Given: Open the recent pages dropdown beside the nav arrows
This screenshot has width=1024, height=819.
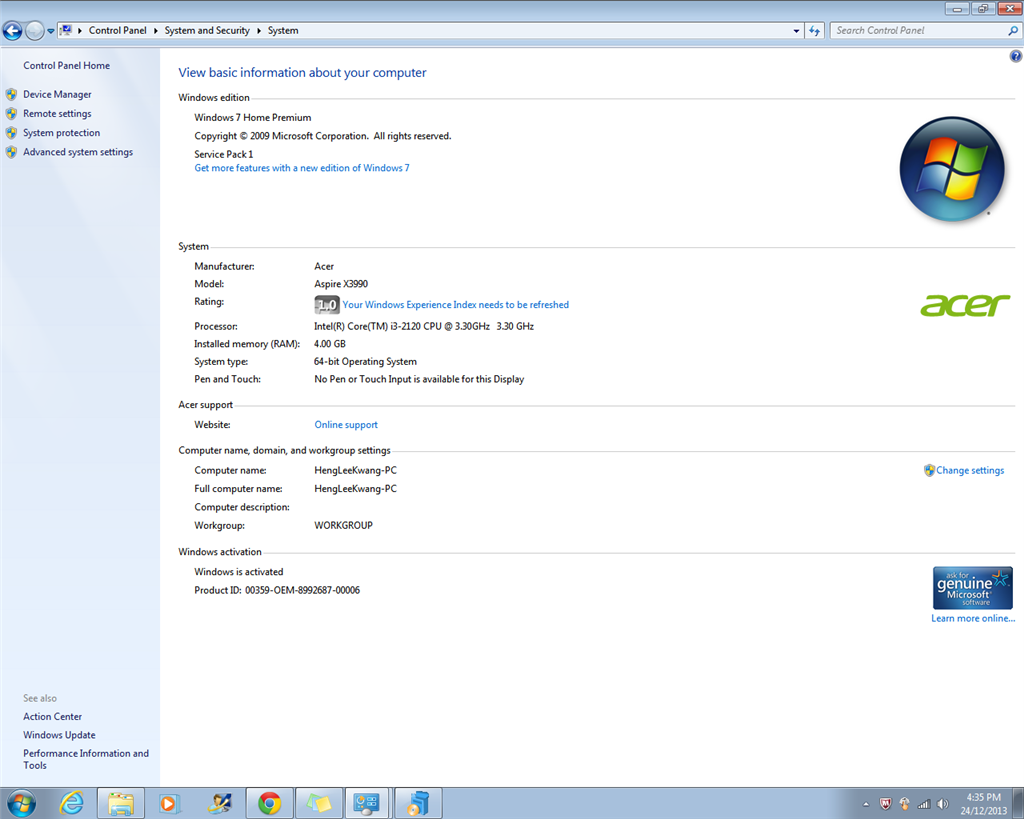Looking at the screenshot, I should click(50, 31).
